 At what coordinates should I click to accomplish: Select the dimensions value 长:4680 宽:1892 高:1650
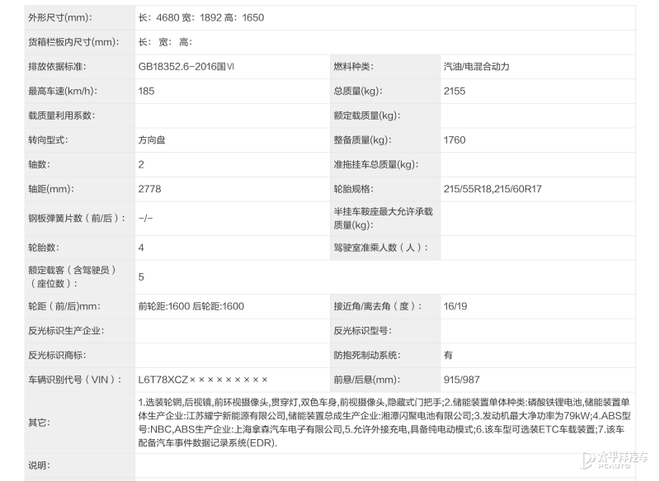201,18
